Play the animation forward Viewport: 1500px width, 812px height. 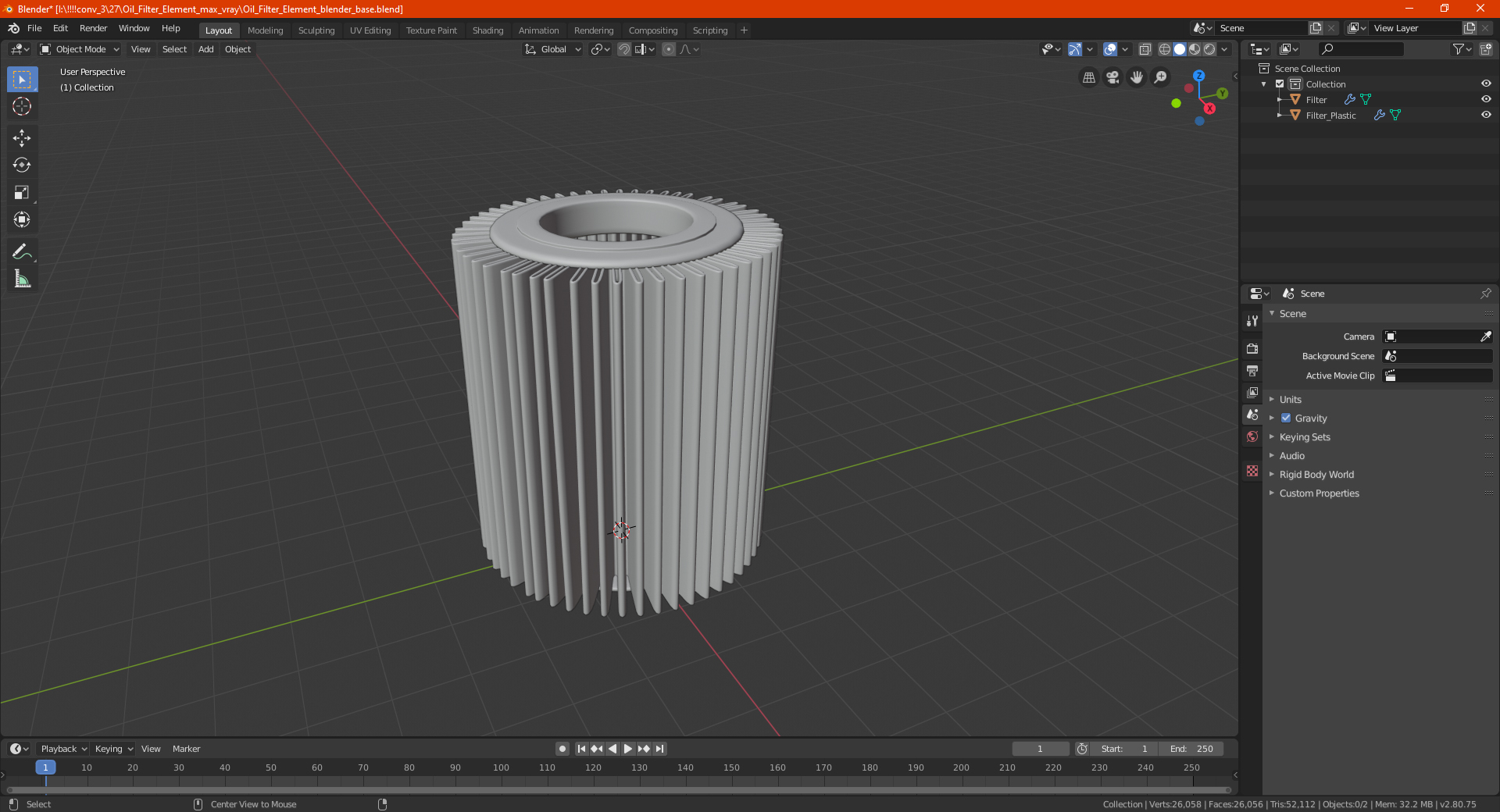click(628, 749)
